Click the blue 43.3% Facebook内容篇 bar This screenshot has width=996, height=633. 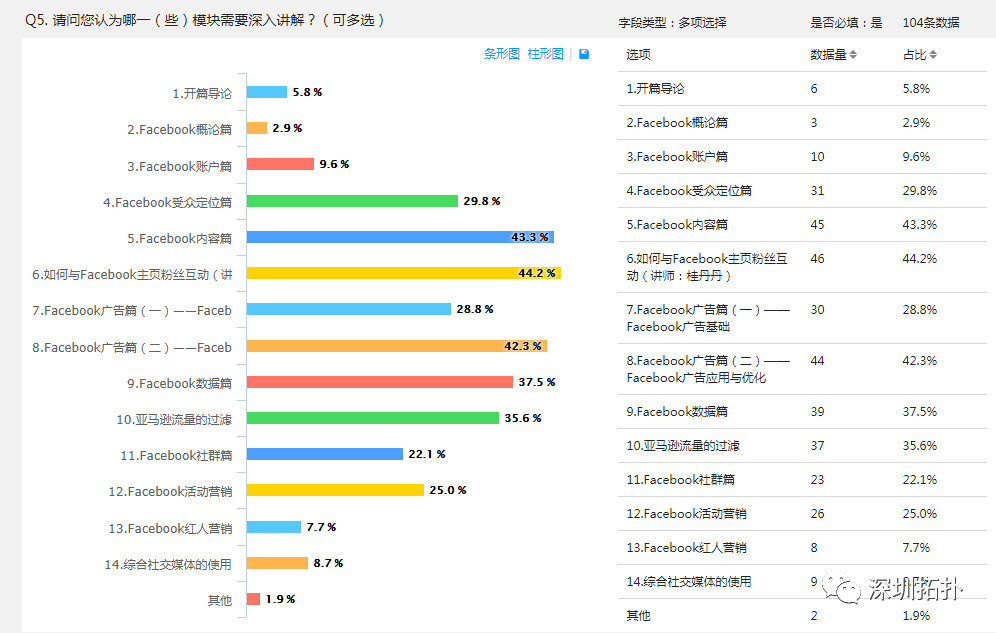click(399, 237)
